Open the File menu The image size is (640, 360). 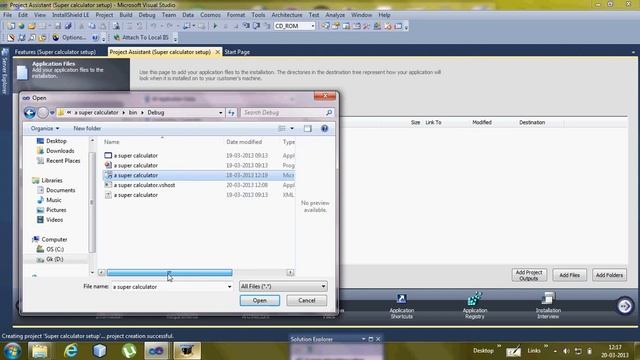click(7, 15)
